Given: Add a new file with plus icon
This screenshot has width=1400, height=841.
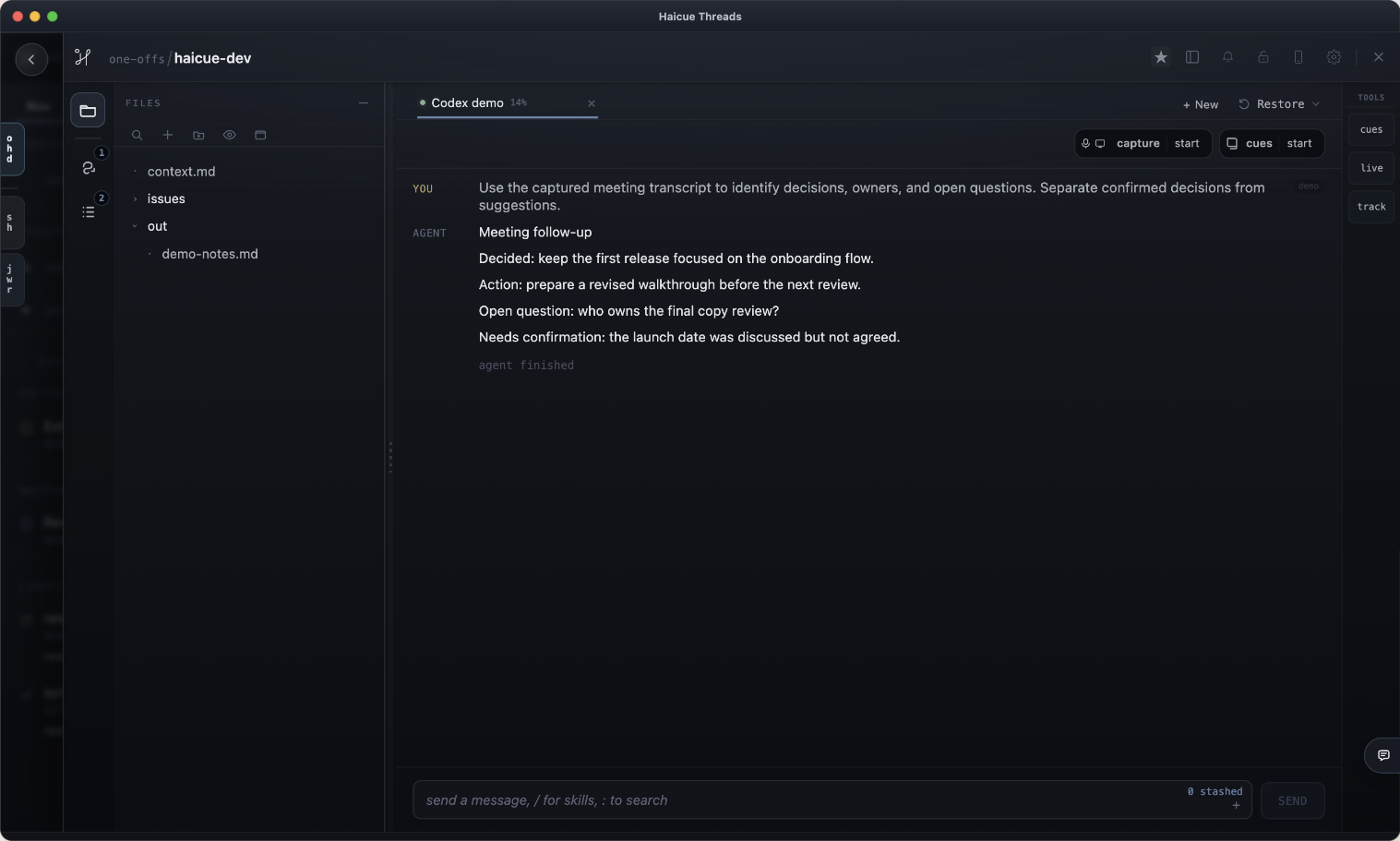Looking at the screenshot, I should [168, 135].
